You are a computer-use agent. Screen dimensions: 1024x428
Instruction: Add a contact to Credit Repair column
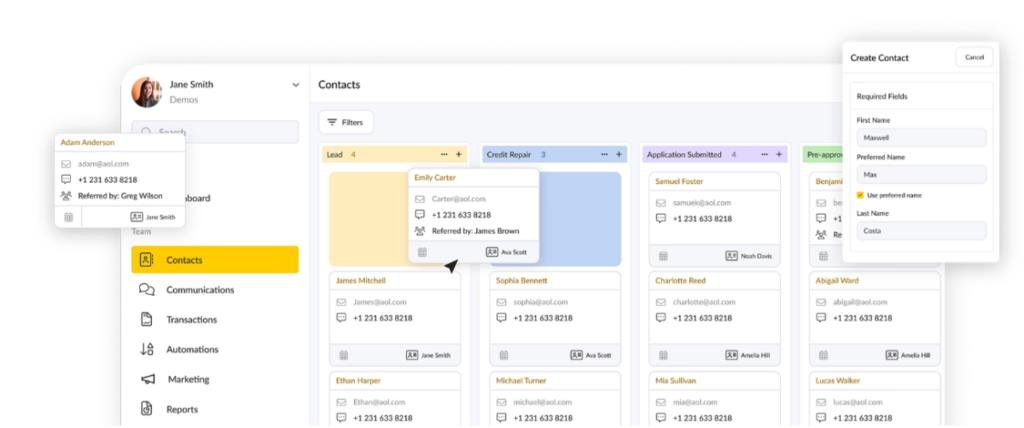pos(618,155)
